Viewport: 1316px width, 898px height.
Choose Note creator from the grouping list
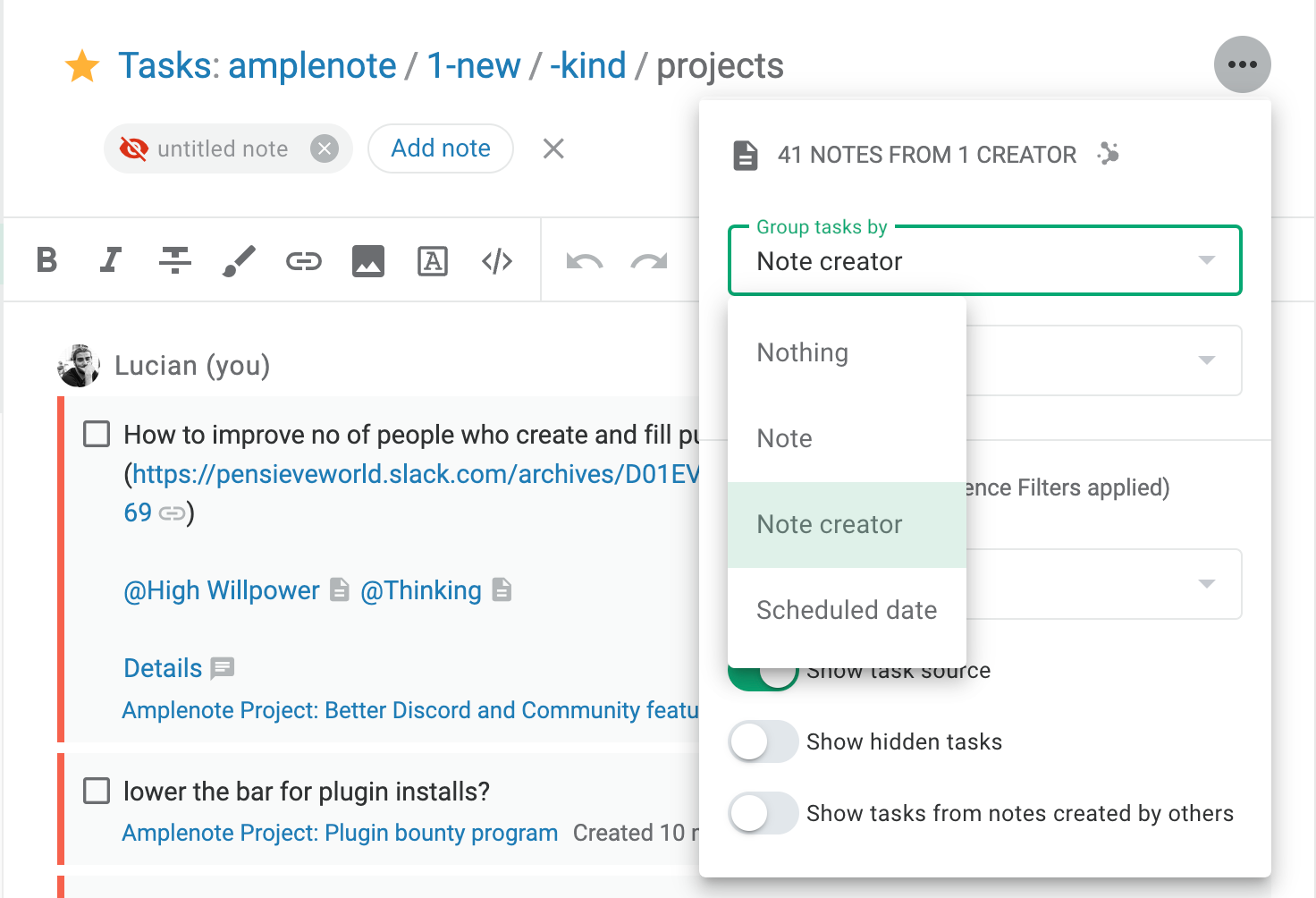coord(848,524)
